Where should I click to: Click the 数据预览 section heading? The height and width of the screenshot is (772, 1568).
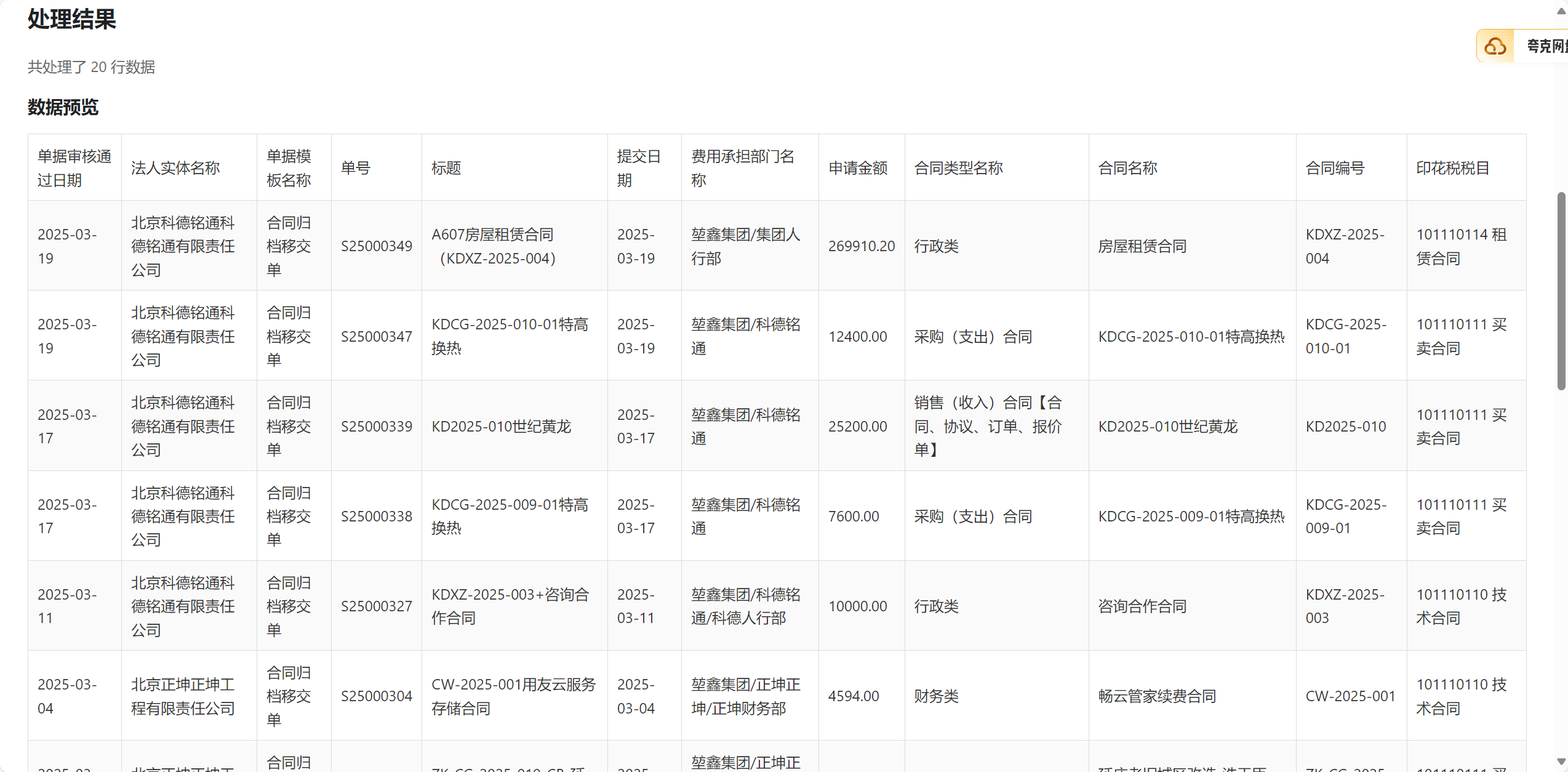(63, 107)
